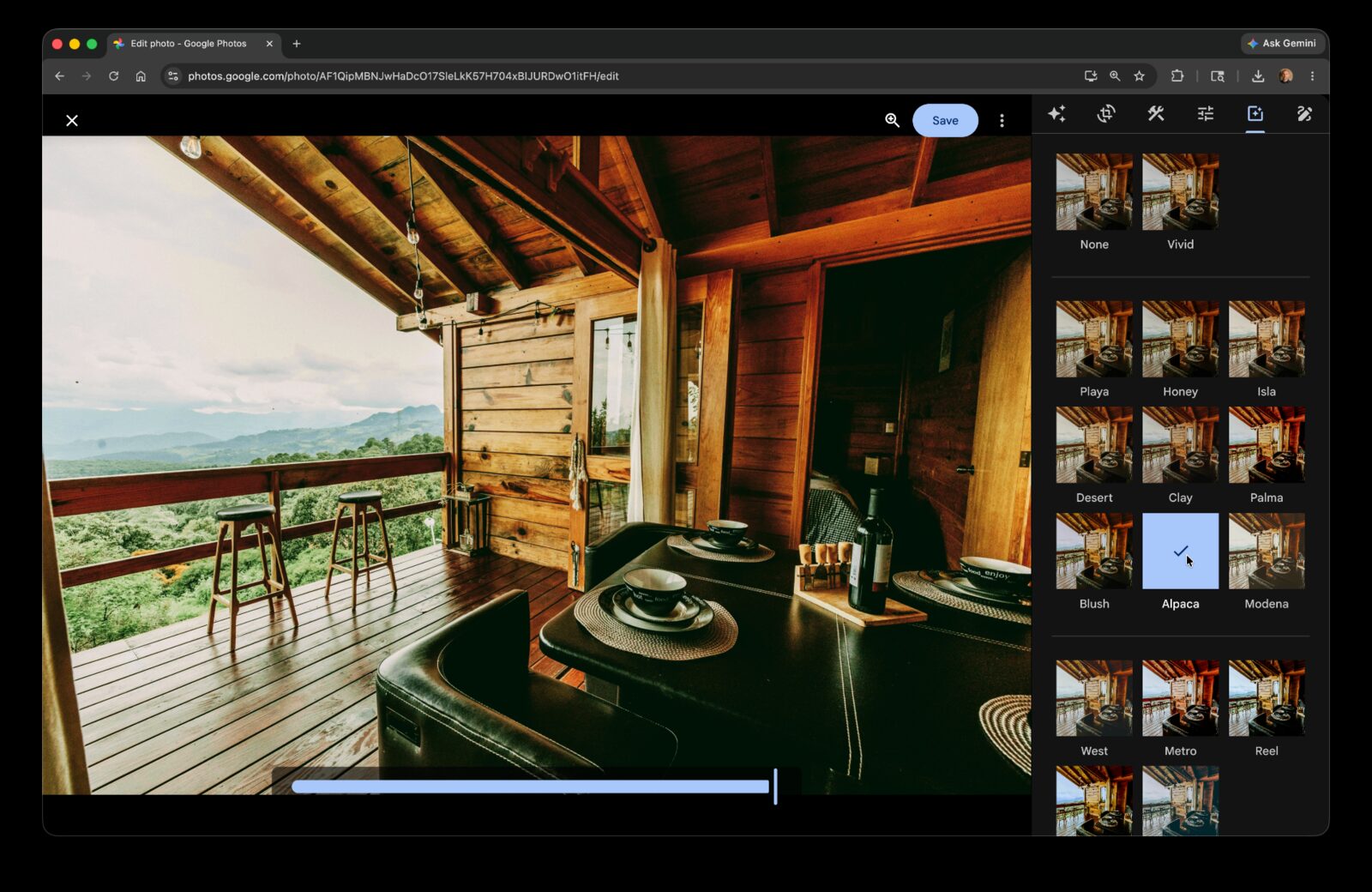Screen dimensions: 1372x892
Task: Click the install app icon in address bar
Action: [1091, 76]
